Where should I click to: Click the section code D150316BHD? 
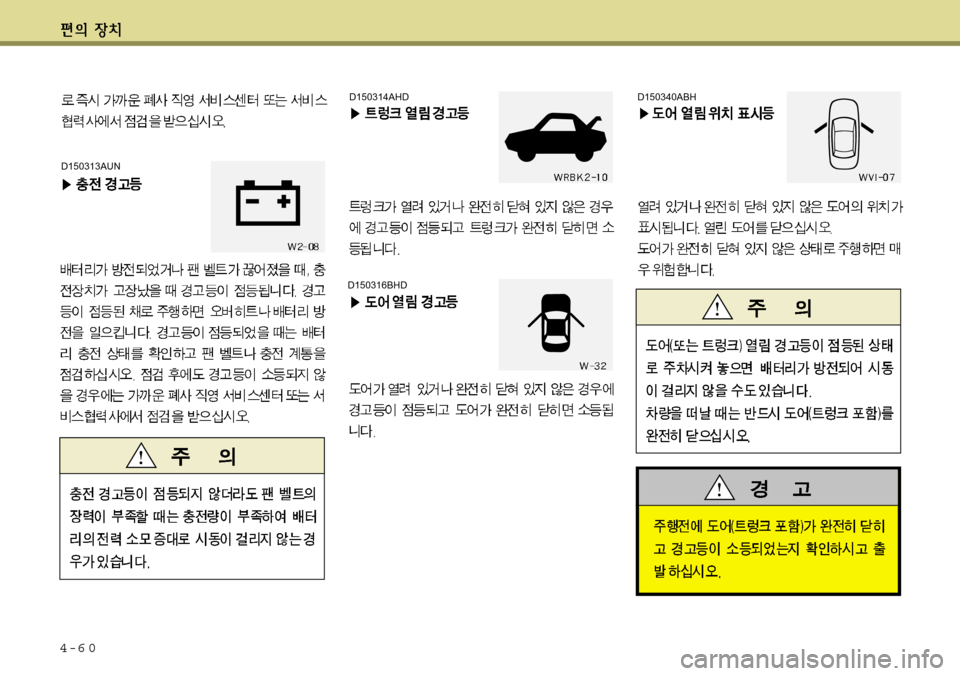point(378,285)
